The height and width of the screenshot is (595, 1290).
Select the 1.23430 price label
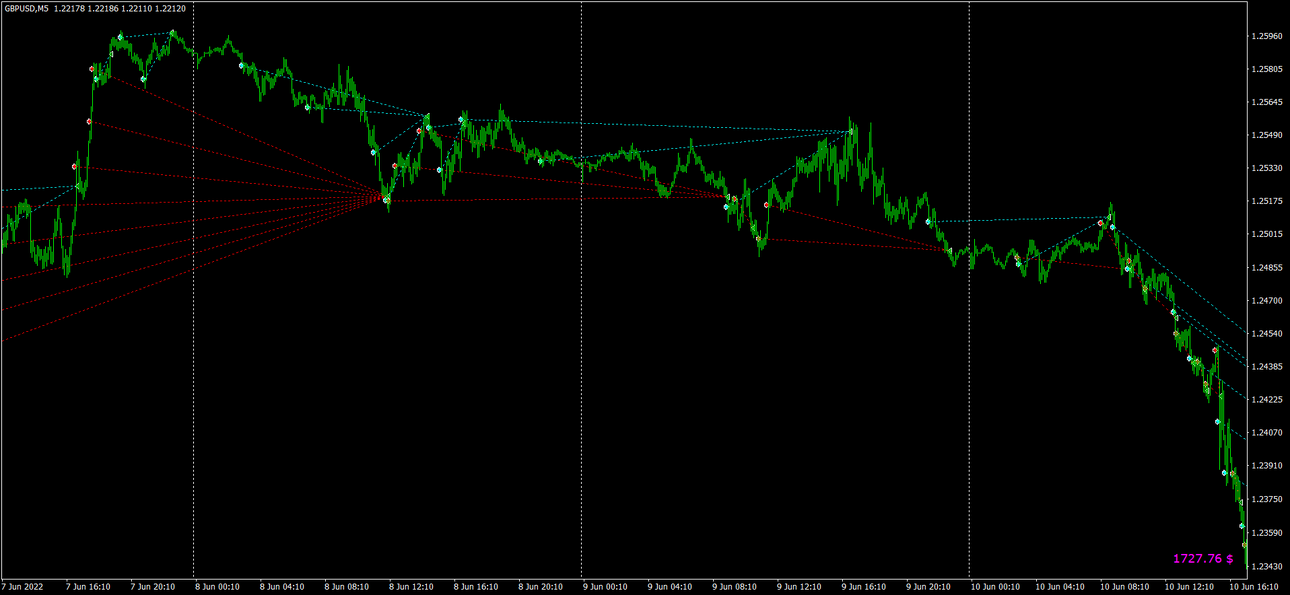point(1267,566)
